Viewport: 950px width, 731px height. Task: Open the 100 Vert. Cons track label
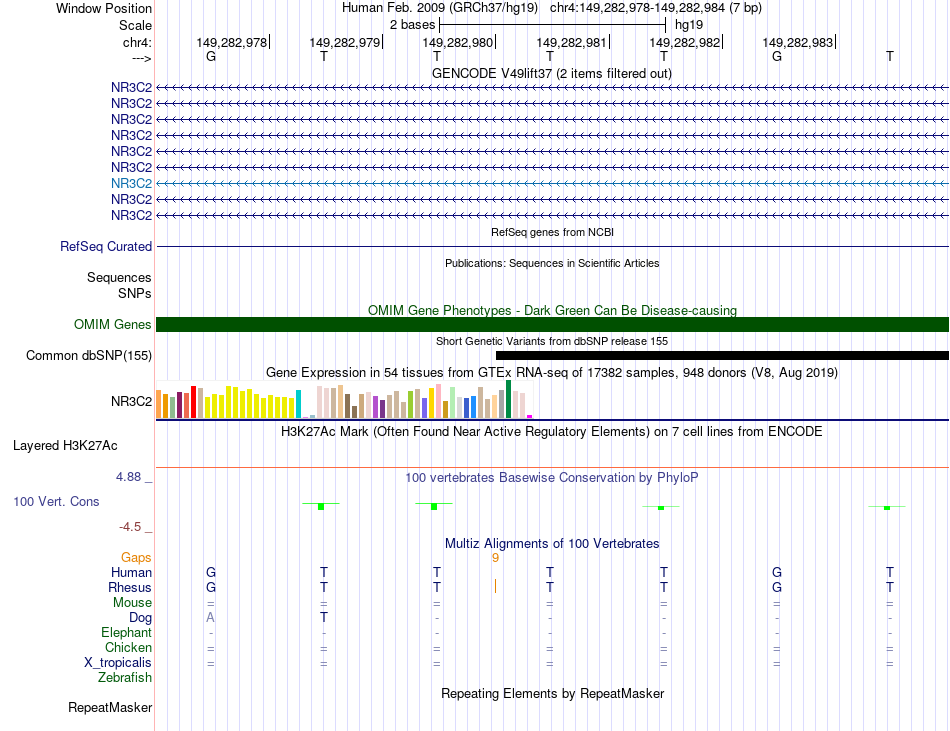[56, 501]
